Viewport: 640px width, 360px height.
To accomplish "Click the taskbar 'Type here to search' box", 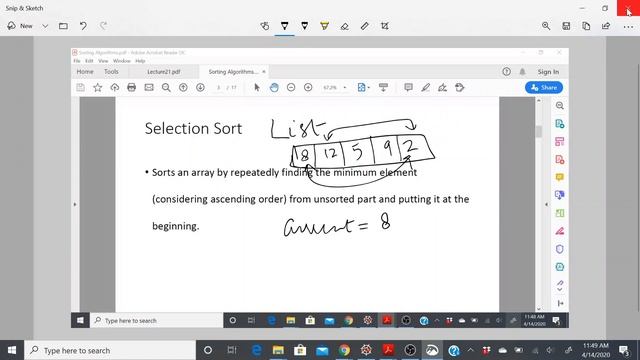I will (x=110, y=350).
